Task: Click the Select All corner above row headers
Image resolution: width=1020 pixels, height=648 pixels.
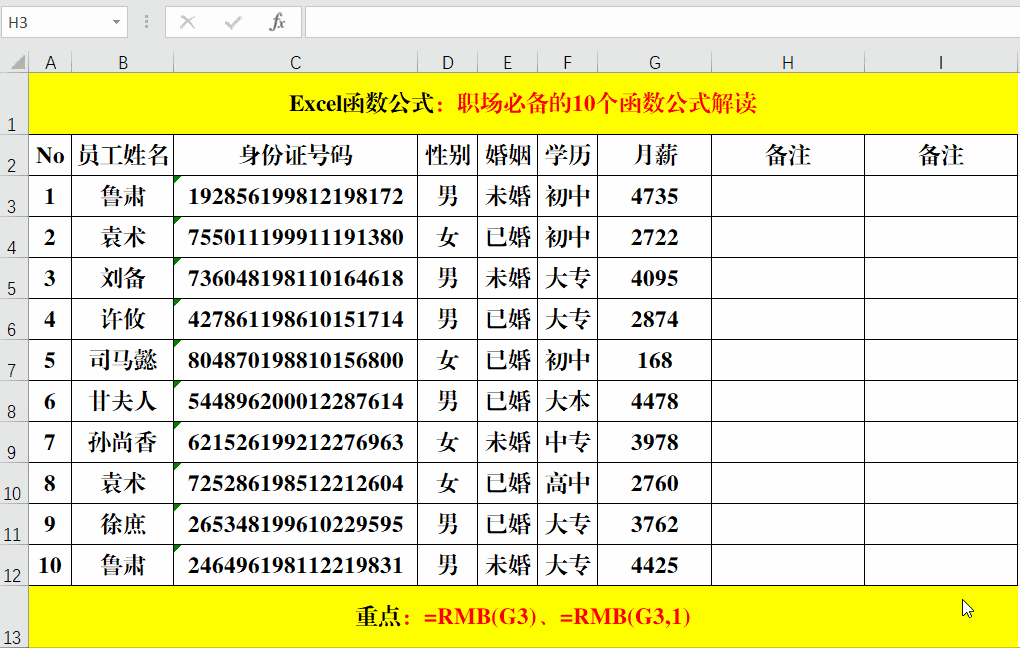Action: (x=13, y=62)
